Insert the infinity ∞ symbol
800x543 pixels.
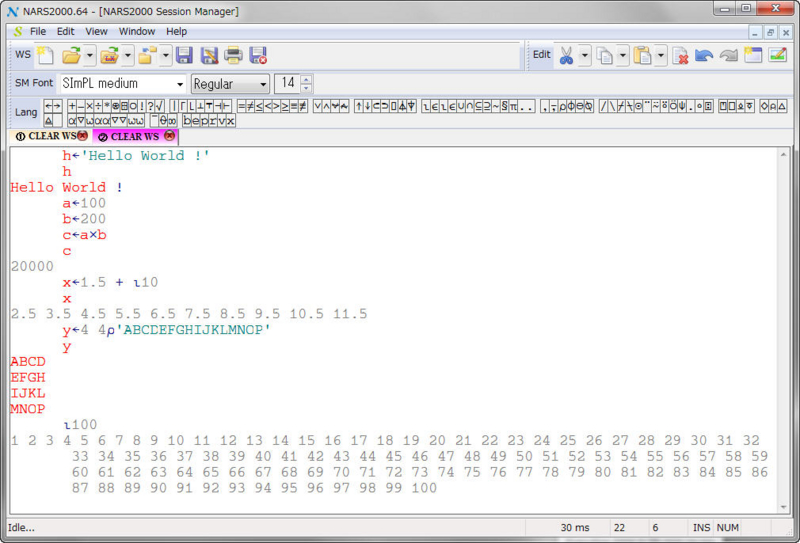coord(173,121)
